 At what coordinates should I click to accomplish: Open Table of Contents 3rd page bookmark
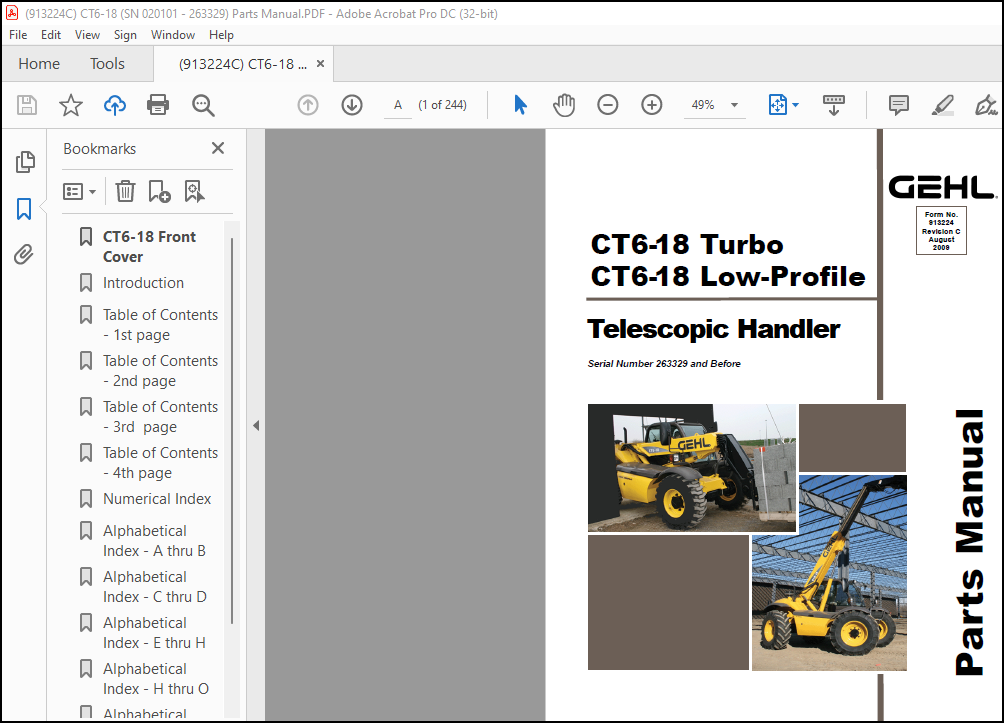160,417
